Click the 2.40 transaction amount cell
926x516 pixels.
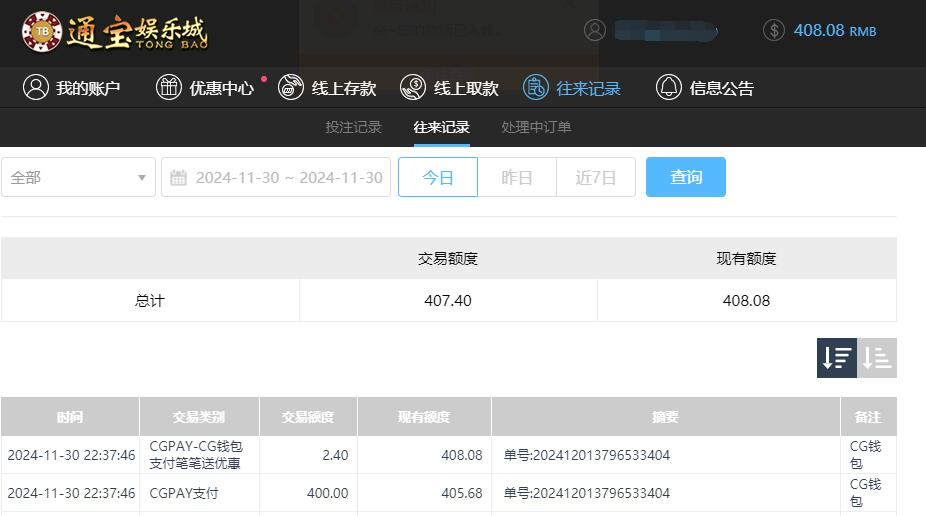tap(308, 455)
